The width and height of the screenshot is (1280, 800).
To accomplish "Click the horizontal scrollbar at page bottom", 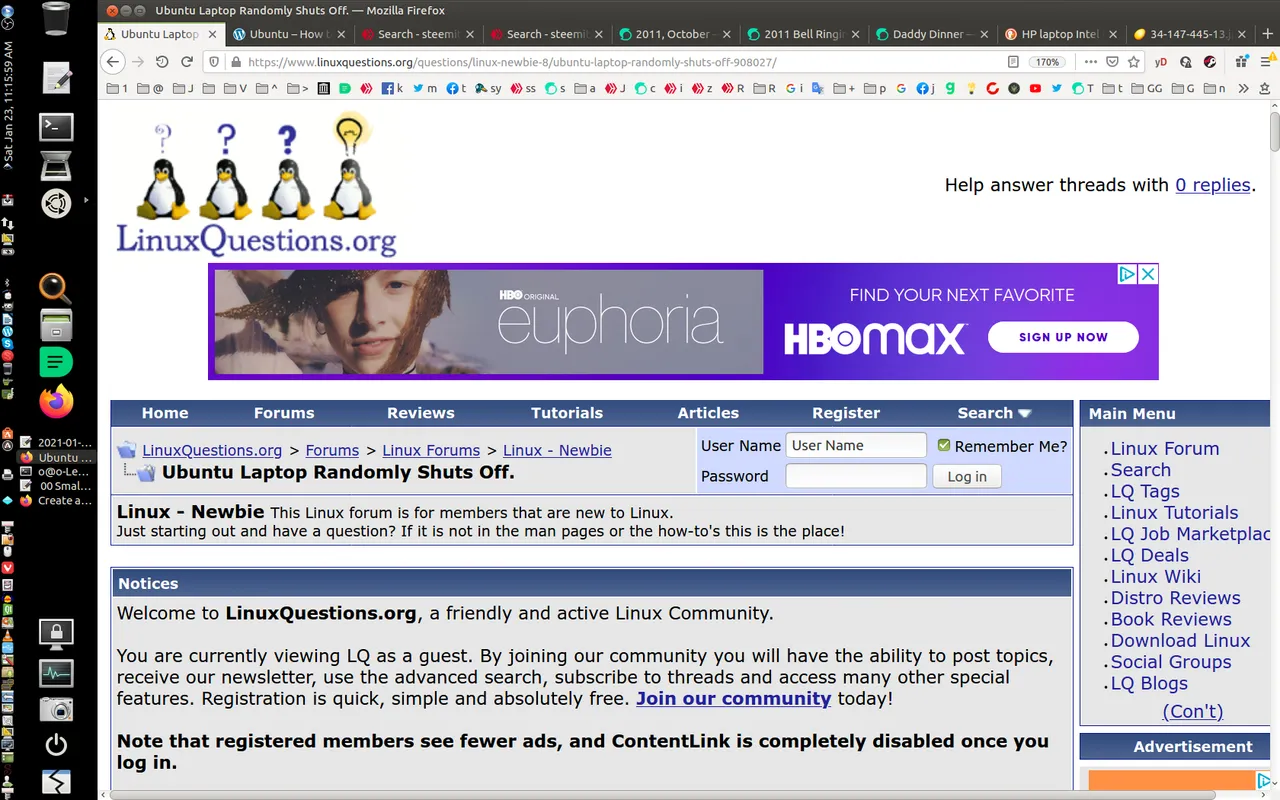I will (665, 794).
